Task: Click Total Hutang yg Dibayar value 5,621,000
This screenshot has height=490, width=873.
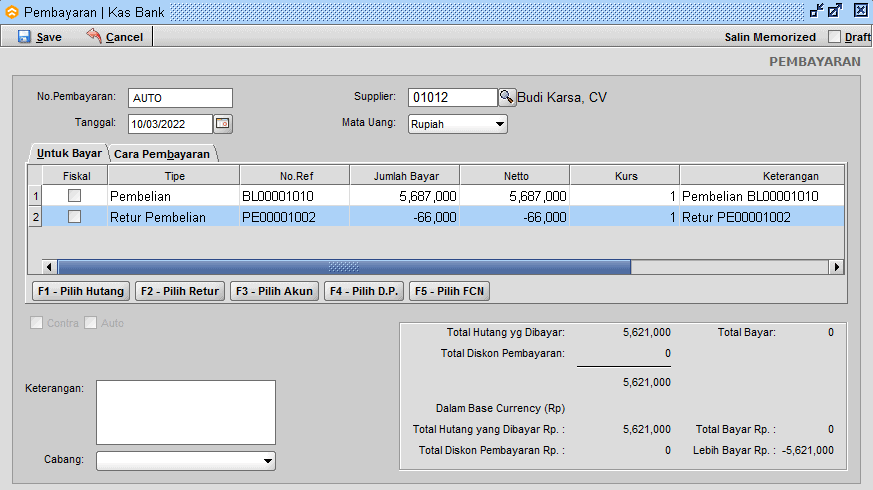Action: click(x=646, y=332)
